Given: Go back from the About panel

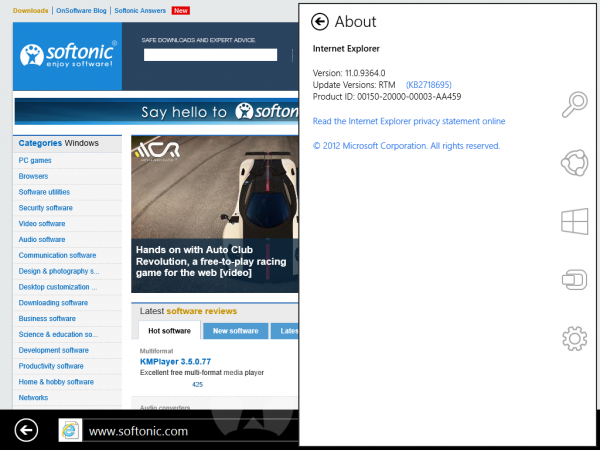Looking at the screenshot, I should pyautogui.click(x=320, y=22).
